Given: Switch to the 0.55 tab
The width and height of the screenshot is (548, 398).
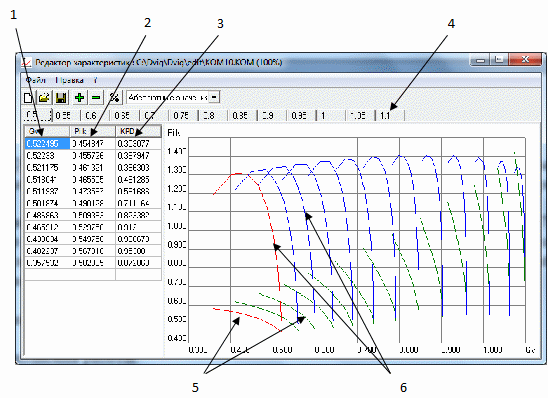Looking at the screenshot, I should click(x=66, y=115).
